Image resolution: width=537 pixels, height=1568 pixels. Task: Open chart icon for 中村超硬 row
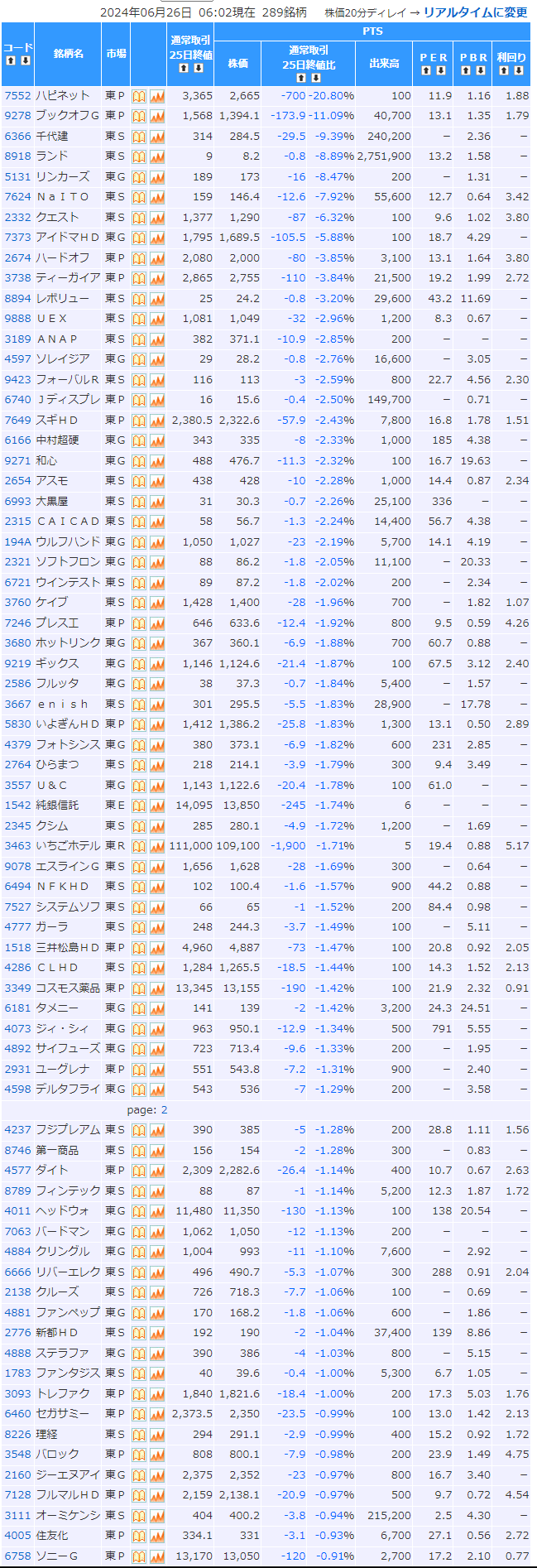(157, 441)
